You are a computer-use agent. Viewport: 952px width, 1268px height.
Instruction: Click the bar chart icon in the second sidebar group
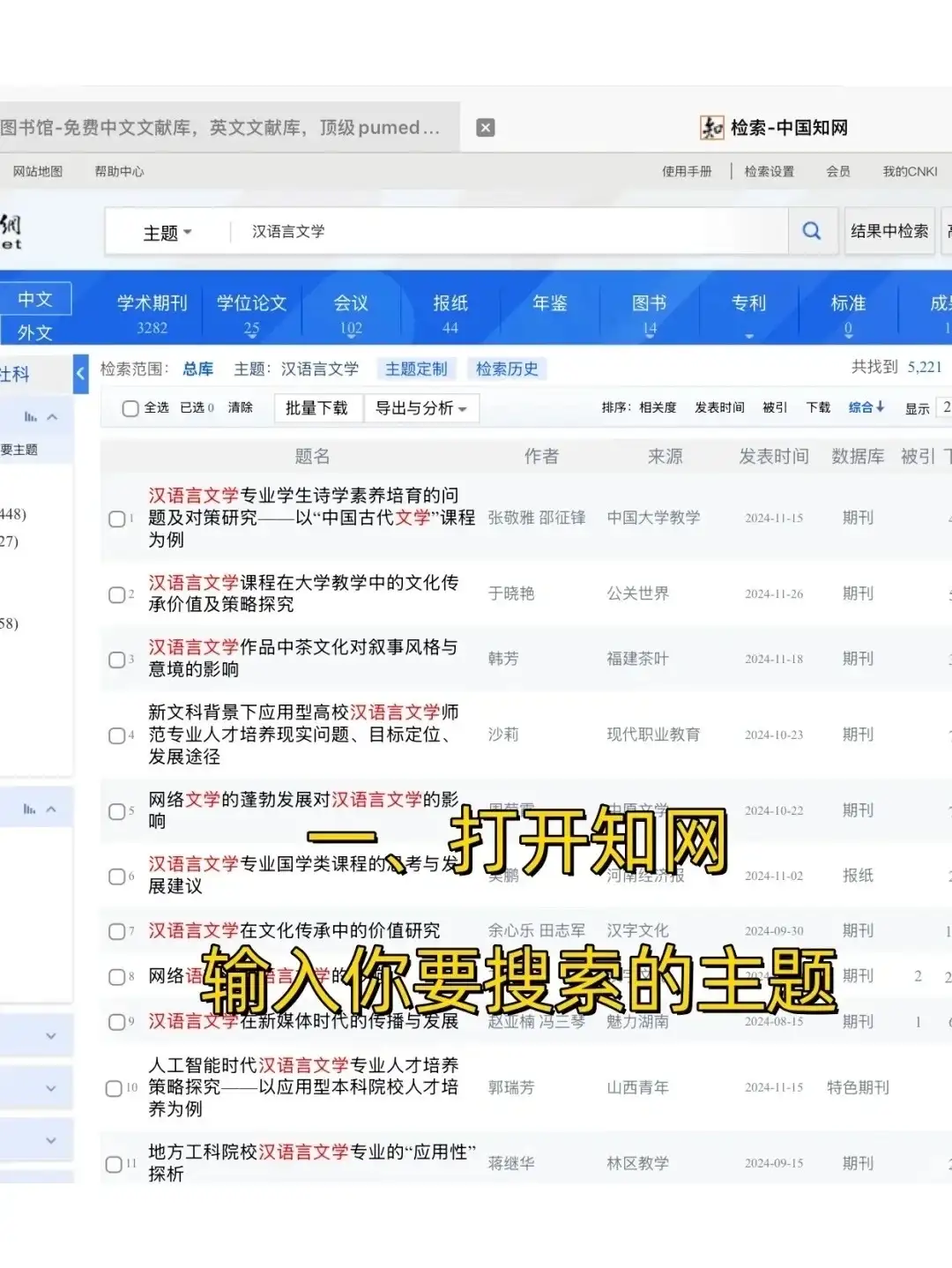pyautogui.click(x=27, y=807)
